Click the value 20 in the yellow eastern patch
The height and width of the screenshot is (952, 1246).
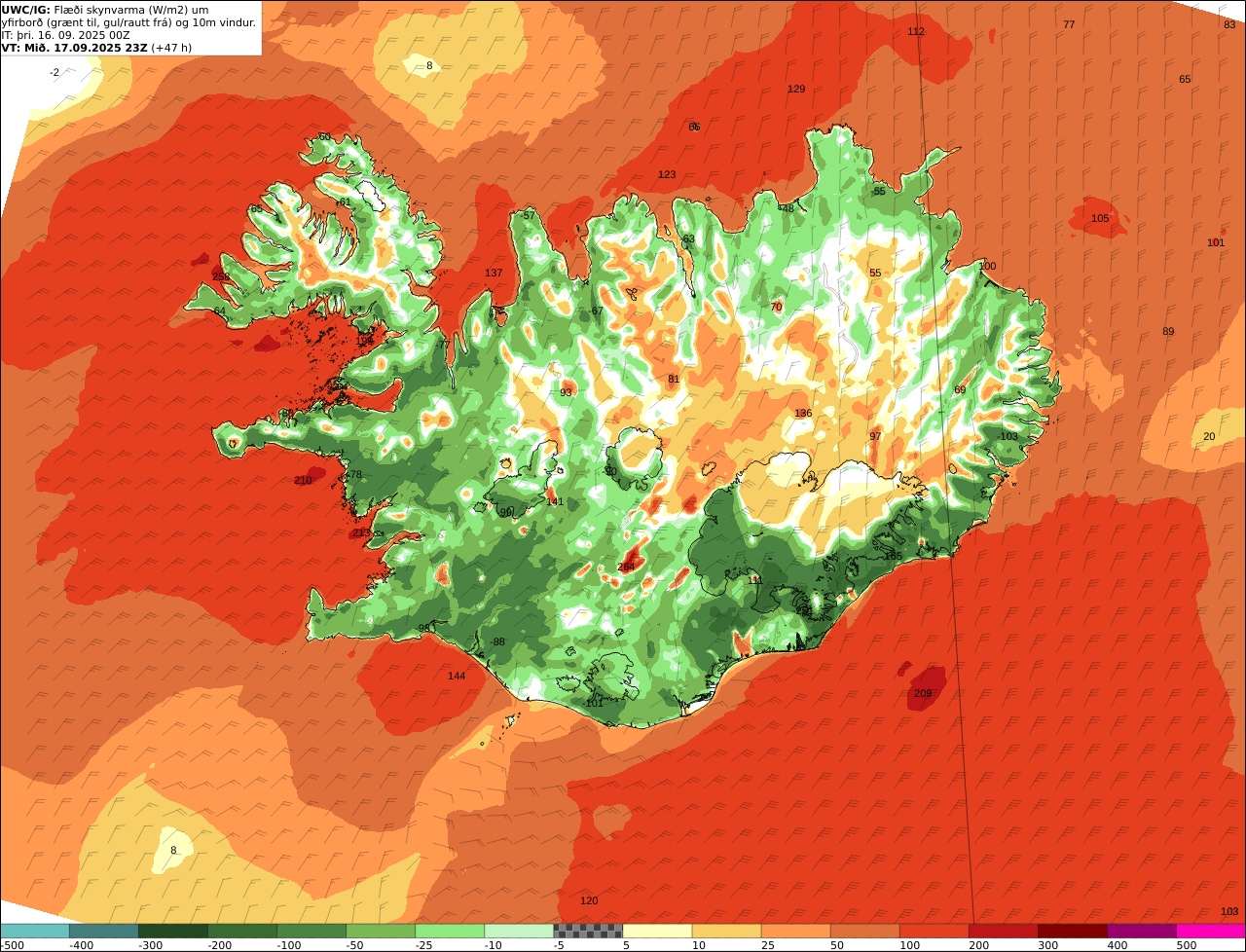pos(1209,436)
